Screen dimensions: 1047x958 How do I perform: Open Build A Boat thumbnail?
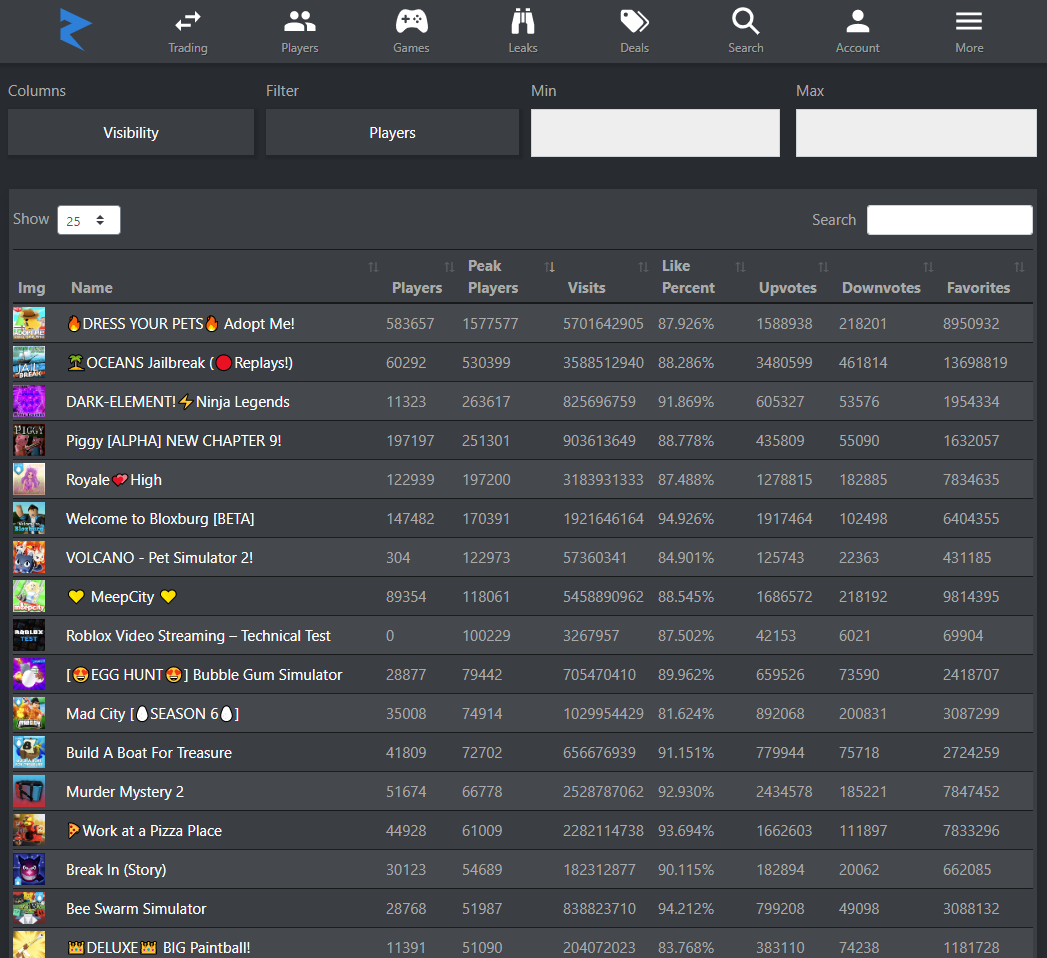point(29,753)
